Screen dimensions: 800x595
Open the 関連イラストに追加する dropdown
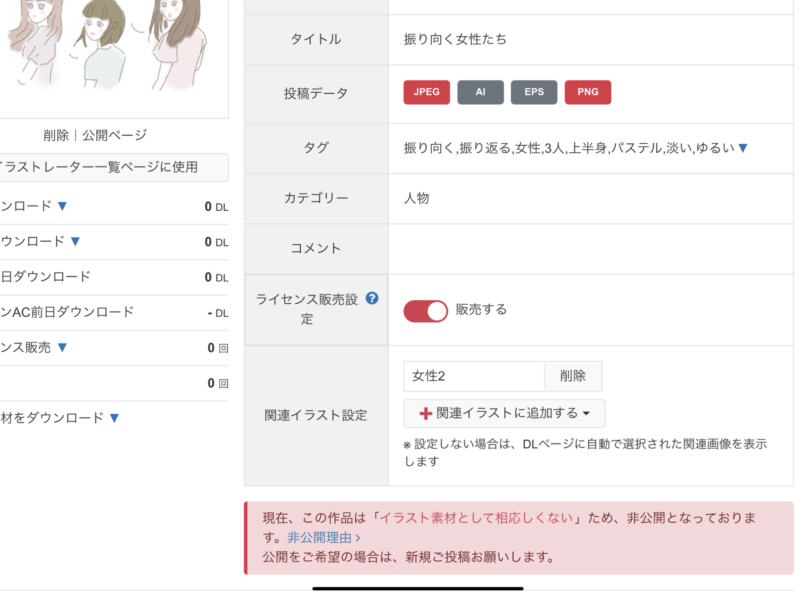505,413
